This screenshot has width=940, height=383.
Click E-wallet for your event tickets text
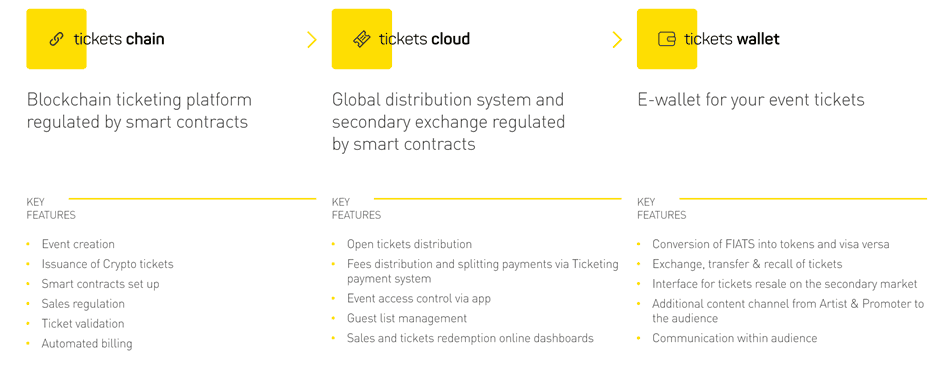click(x=751, y=100)
